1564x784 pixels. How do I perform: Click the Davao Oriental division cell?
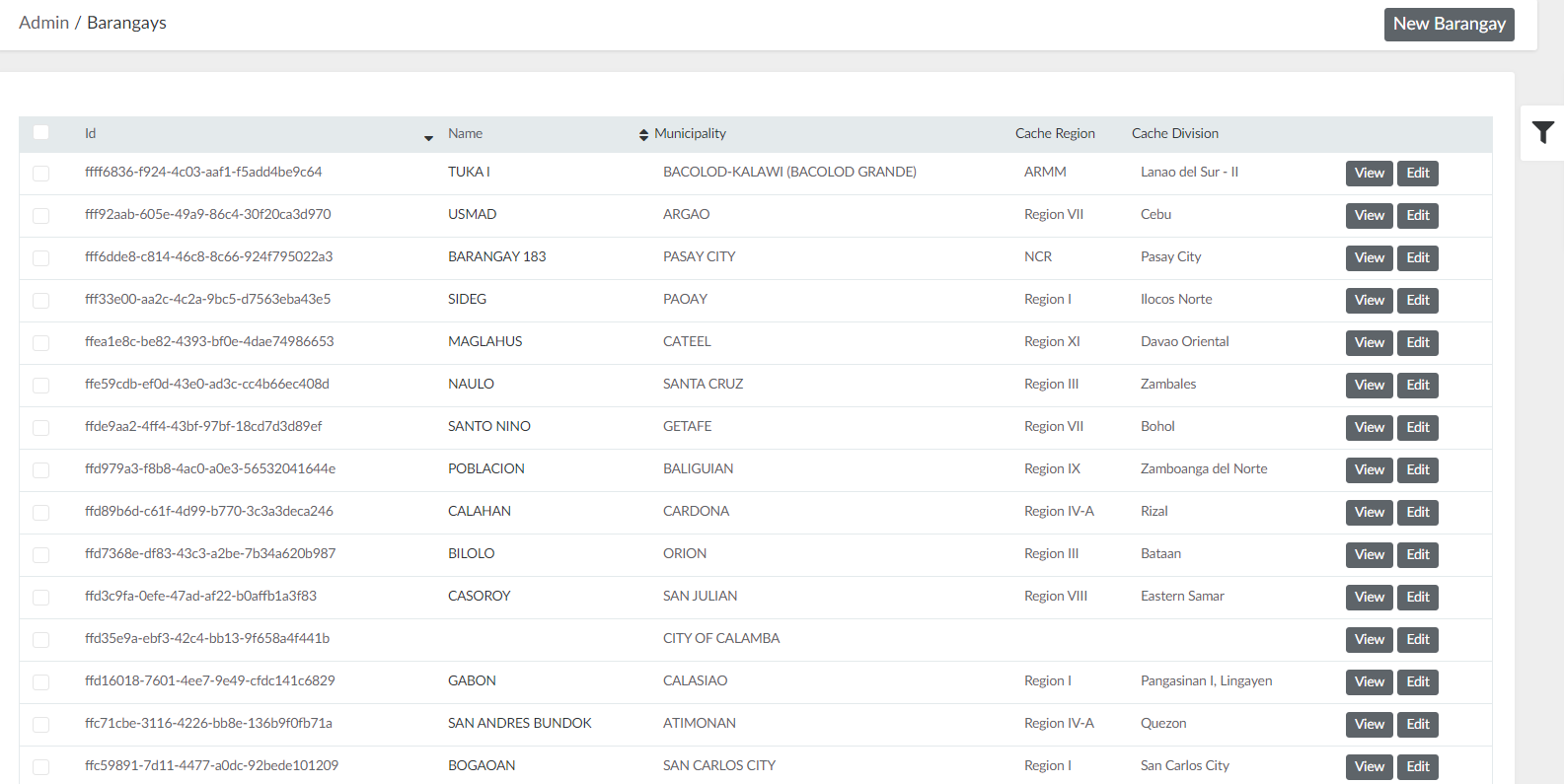1184,341
